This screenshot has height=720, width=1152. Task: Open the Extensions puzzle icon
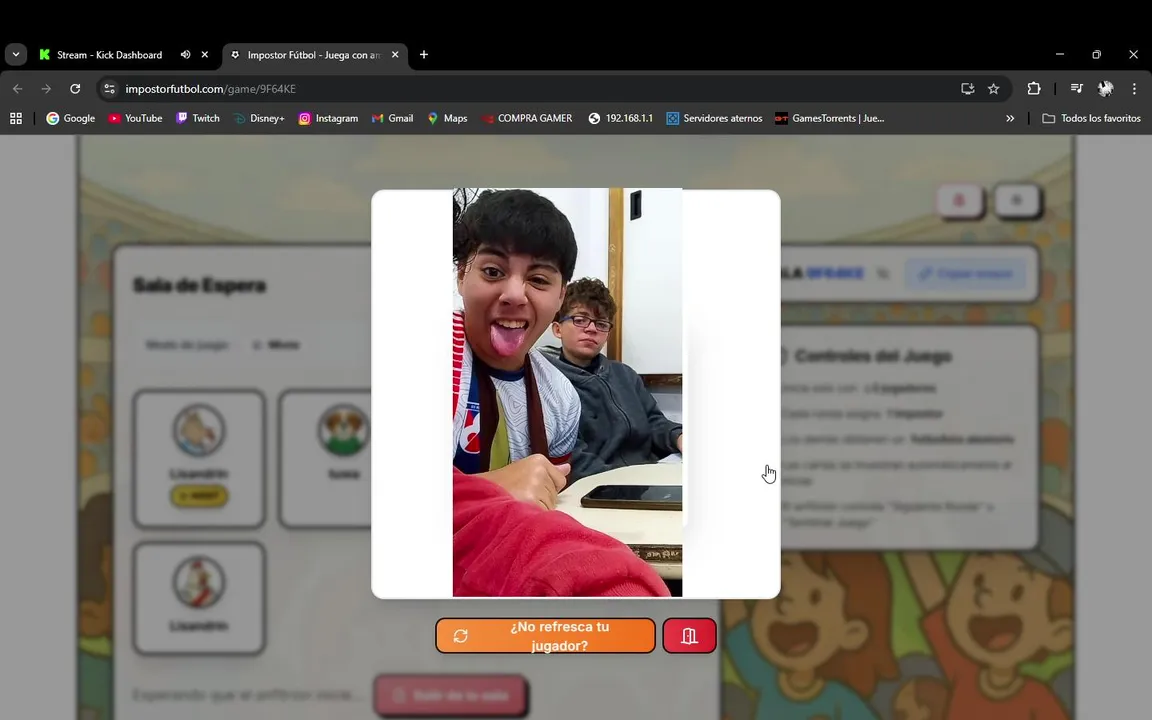click(1034, 89)
